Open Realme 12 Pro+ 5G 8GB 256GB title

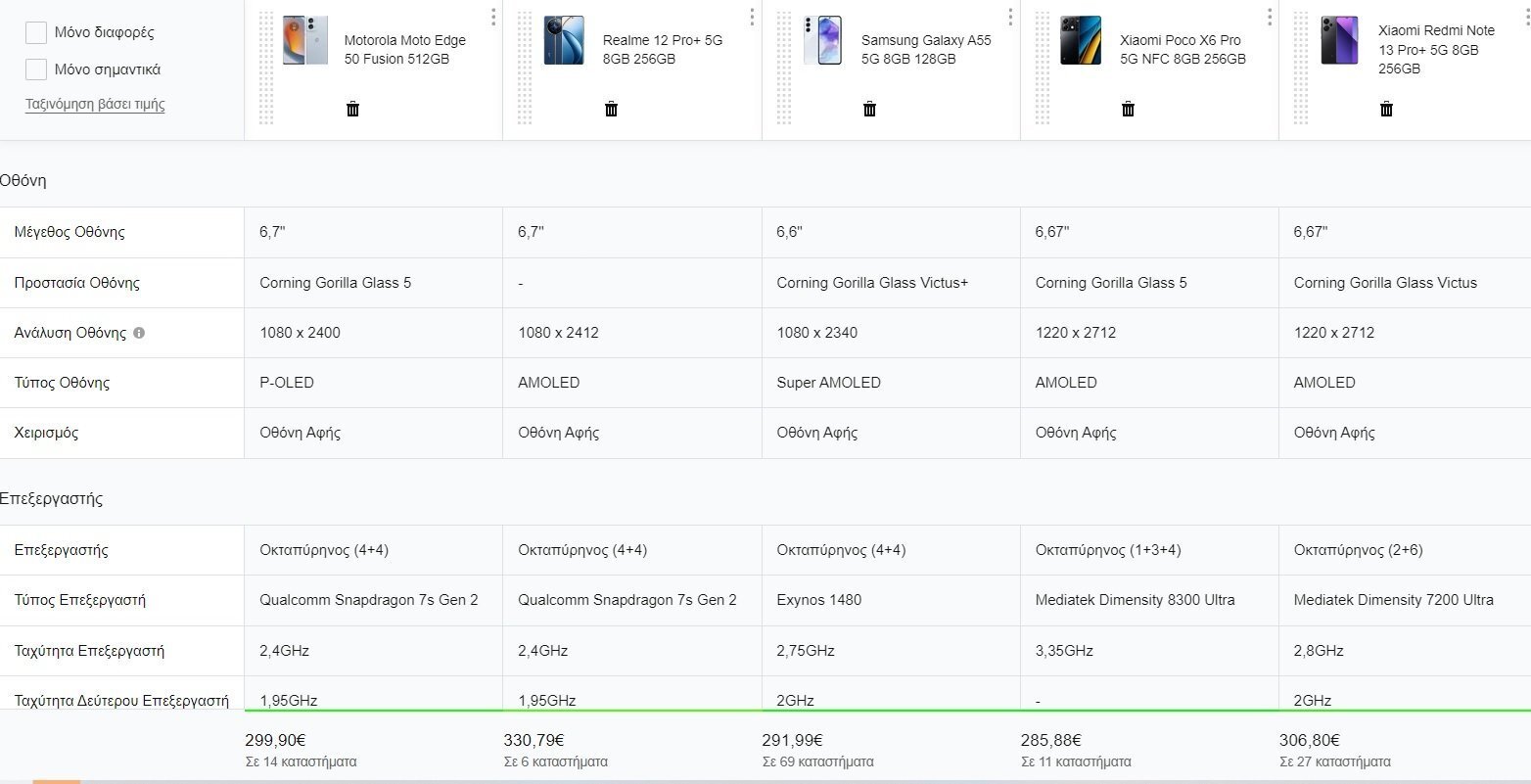pos(663,50)
